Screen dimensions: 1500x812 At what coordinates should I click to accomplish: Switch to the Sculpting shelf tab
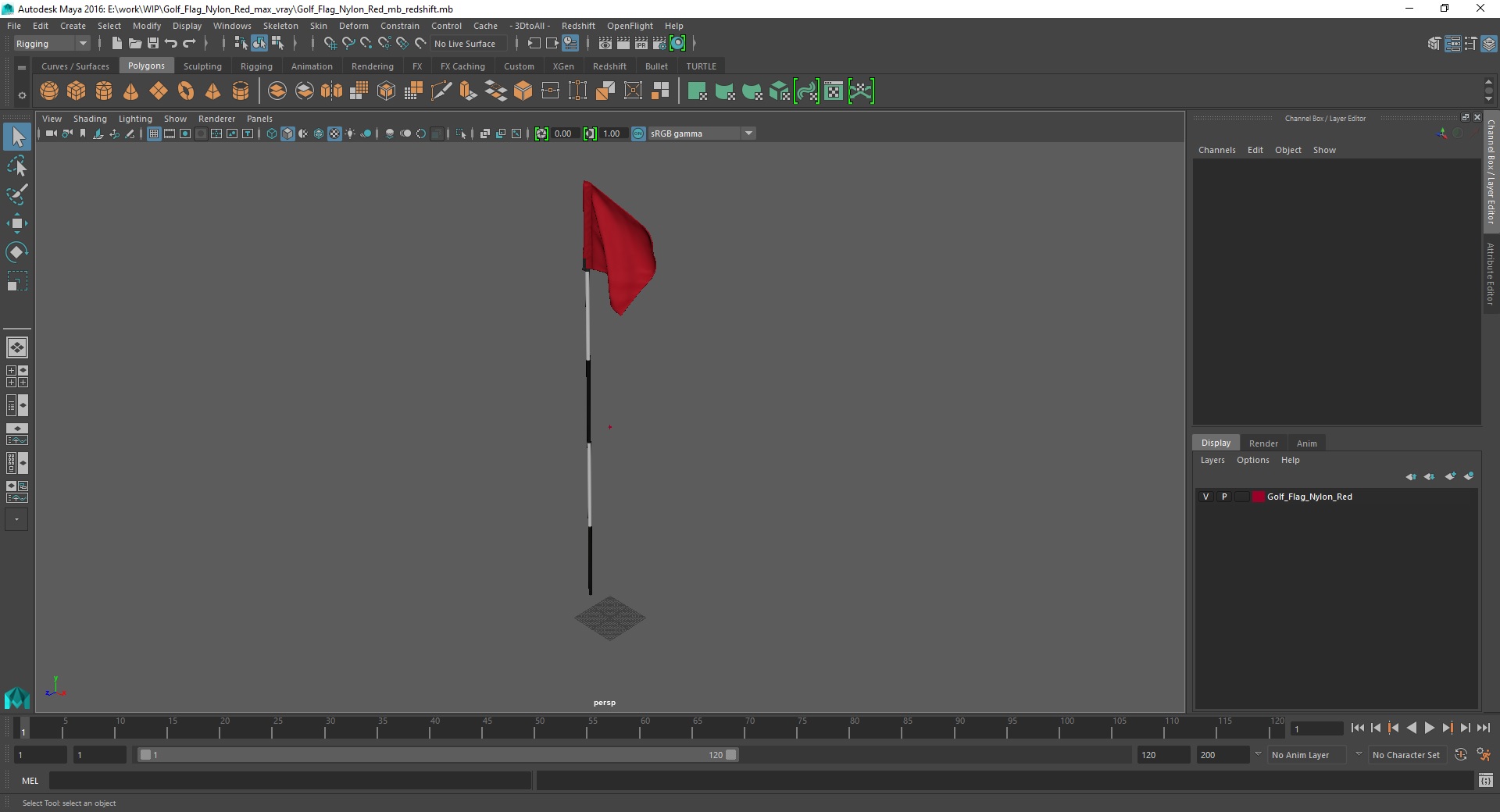[x=202, y=66]
